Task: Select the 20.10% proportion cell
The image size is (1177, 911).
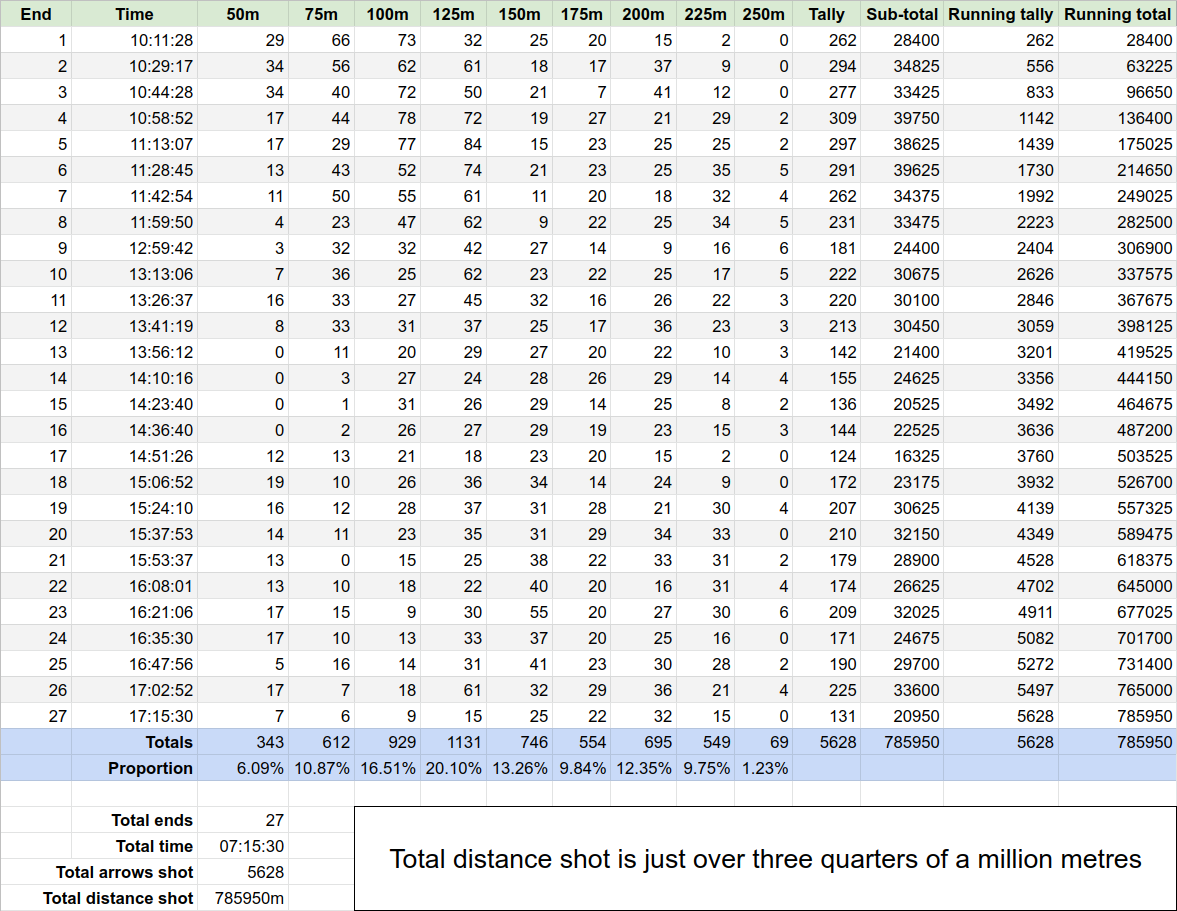Action: tap(453, 768)
